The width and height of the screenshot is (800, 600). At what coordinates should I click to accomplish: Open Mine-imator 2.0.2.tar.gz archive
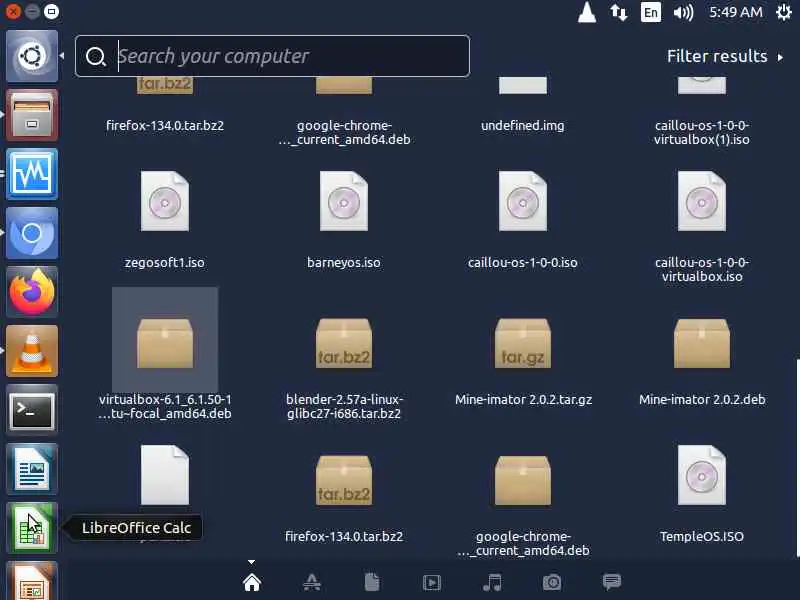[523, 343]
